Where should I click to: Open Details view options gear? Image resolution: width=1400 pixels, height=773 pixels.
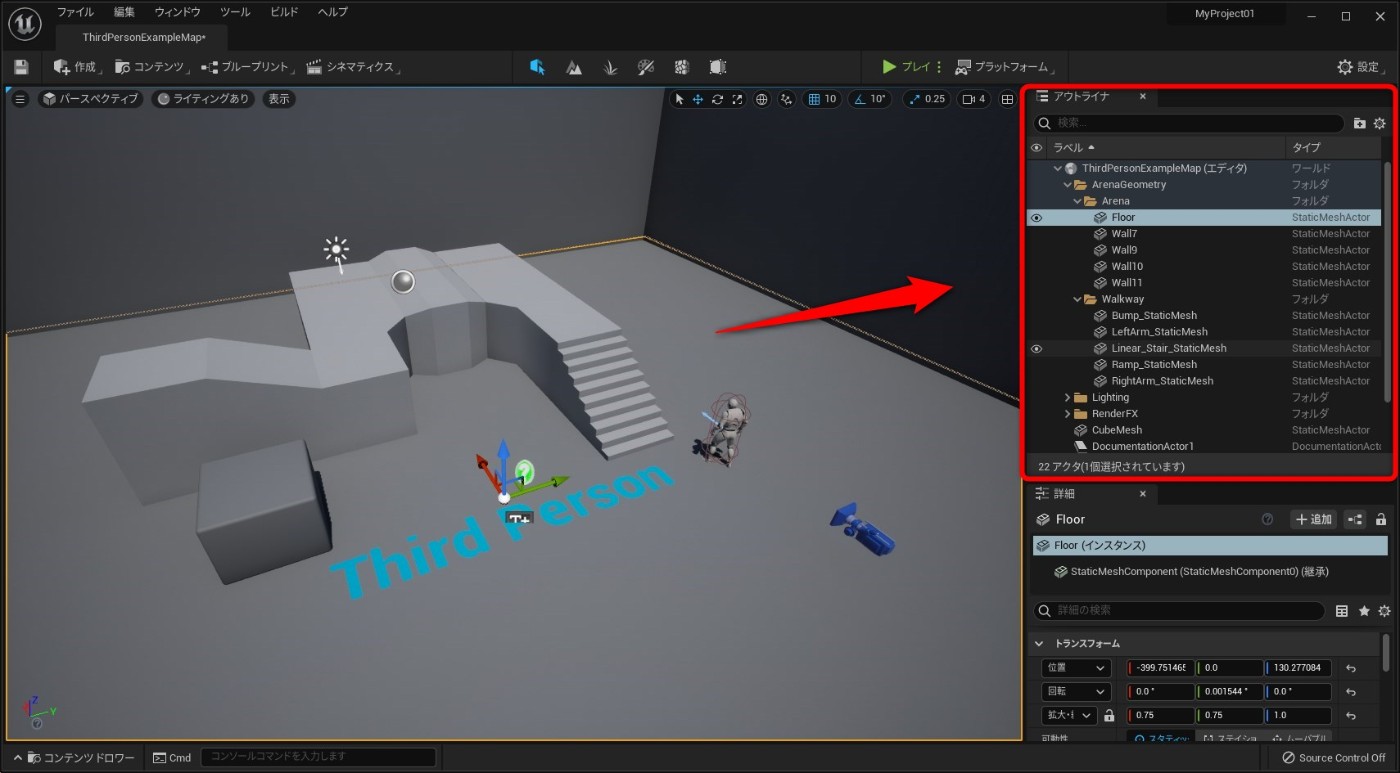pos(1384,610)
